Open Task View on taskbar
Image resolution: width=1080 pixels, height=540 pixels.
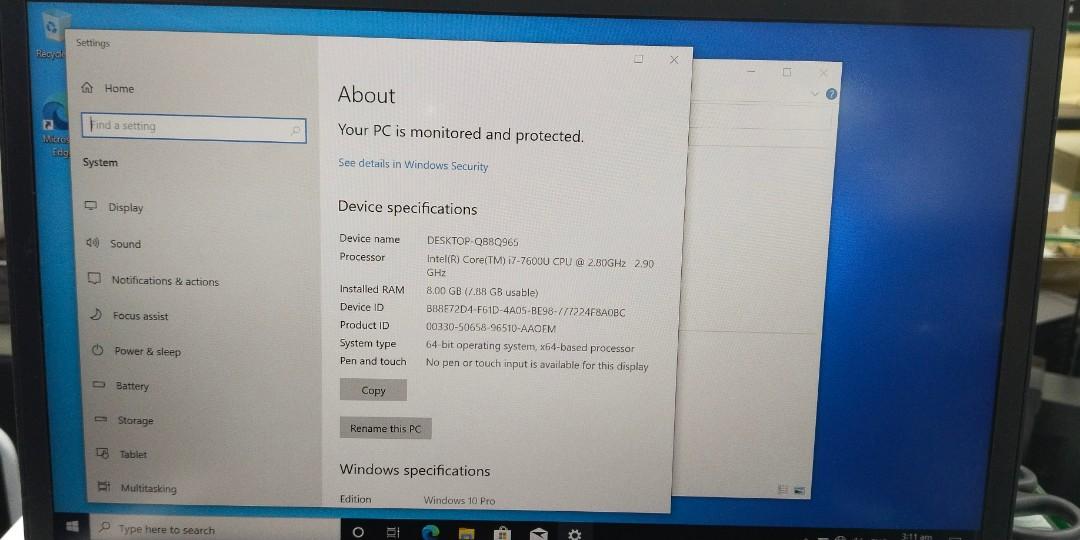(x=393, y=532)
